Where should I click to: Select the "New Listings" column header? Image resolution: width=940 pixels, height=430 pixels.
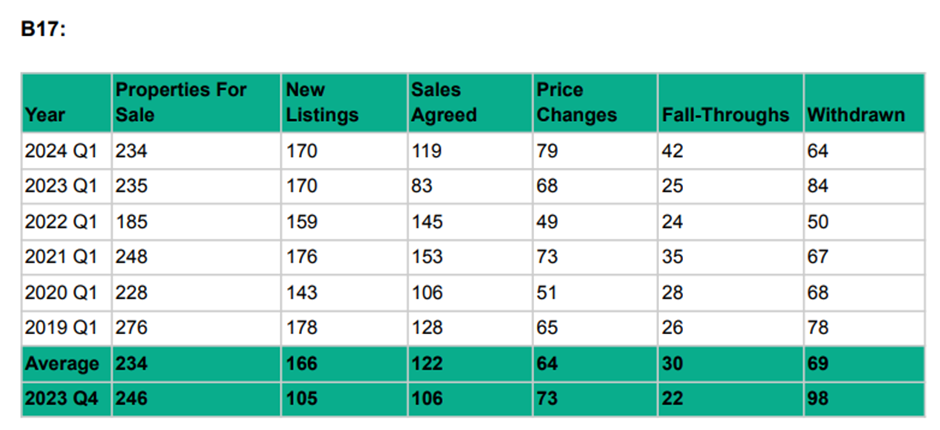coord(321,102)
